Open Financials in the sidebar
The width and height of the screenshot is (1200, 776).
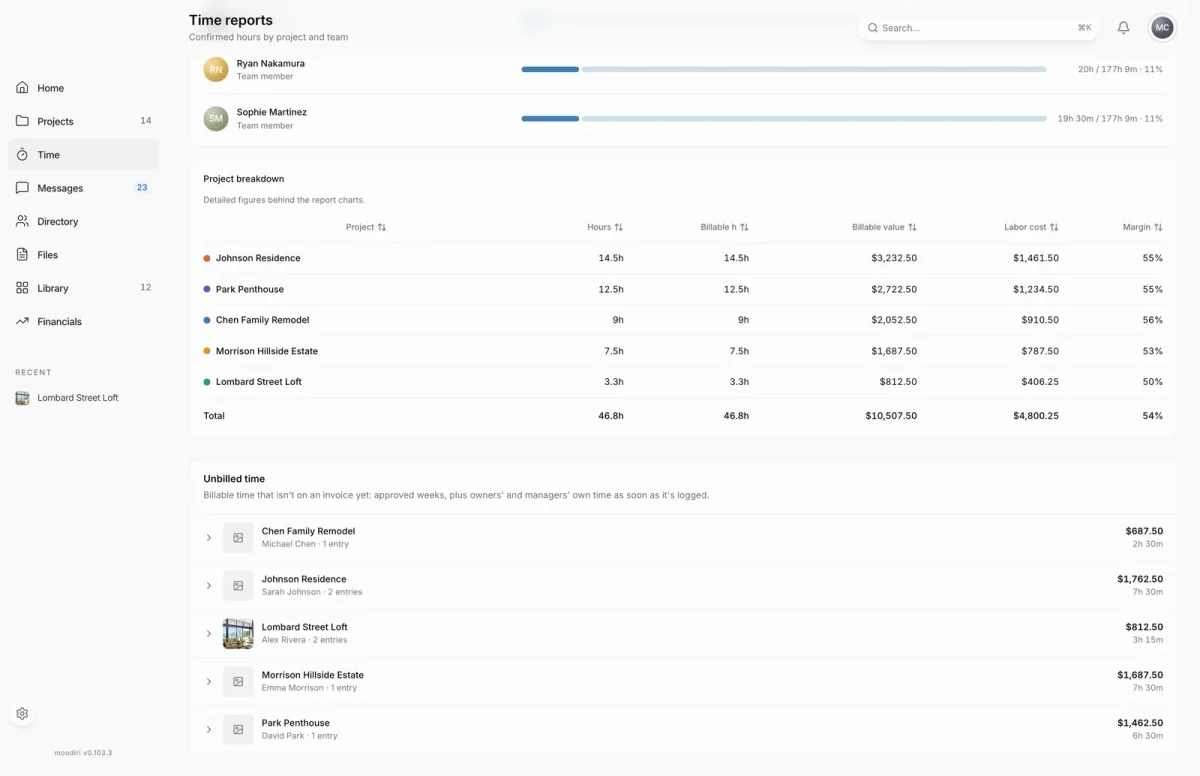click(x=83, y=321)
